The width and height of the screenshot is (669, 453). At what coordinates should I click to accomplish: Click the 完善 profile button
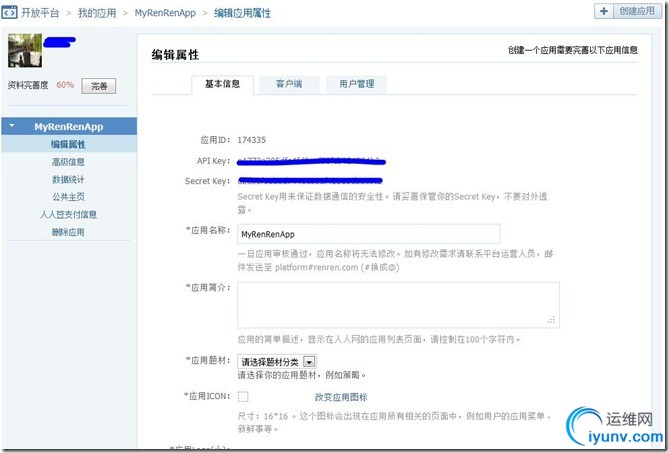(99, 86)
